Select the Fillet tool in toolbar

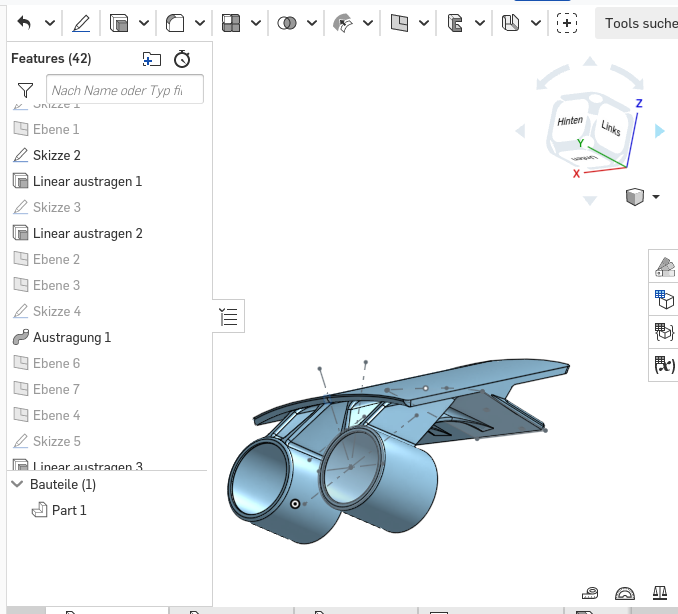[x=175, y=22]
